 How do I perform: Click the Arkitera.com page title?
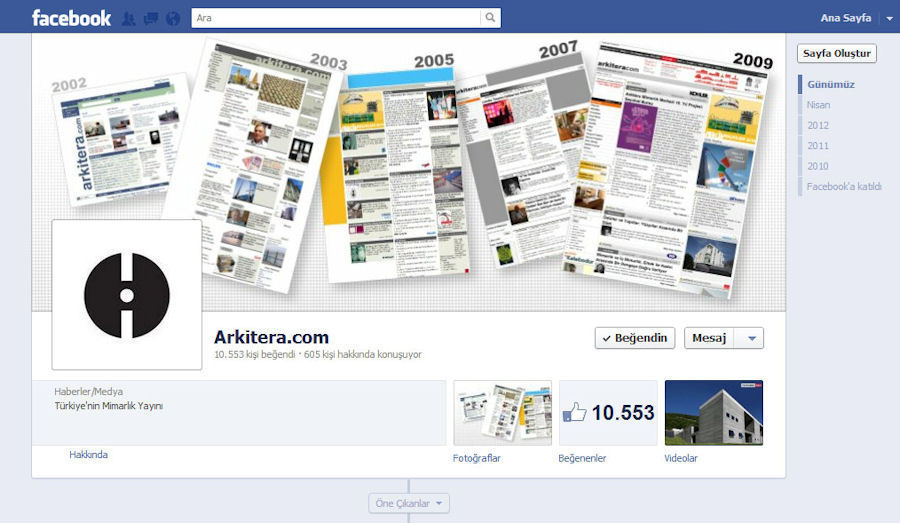[x=271, y=337]
